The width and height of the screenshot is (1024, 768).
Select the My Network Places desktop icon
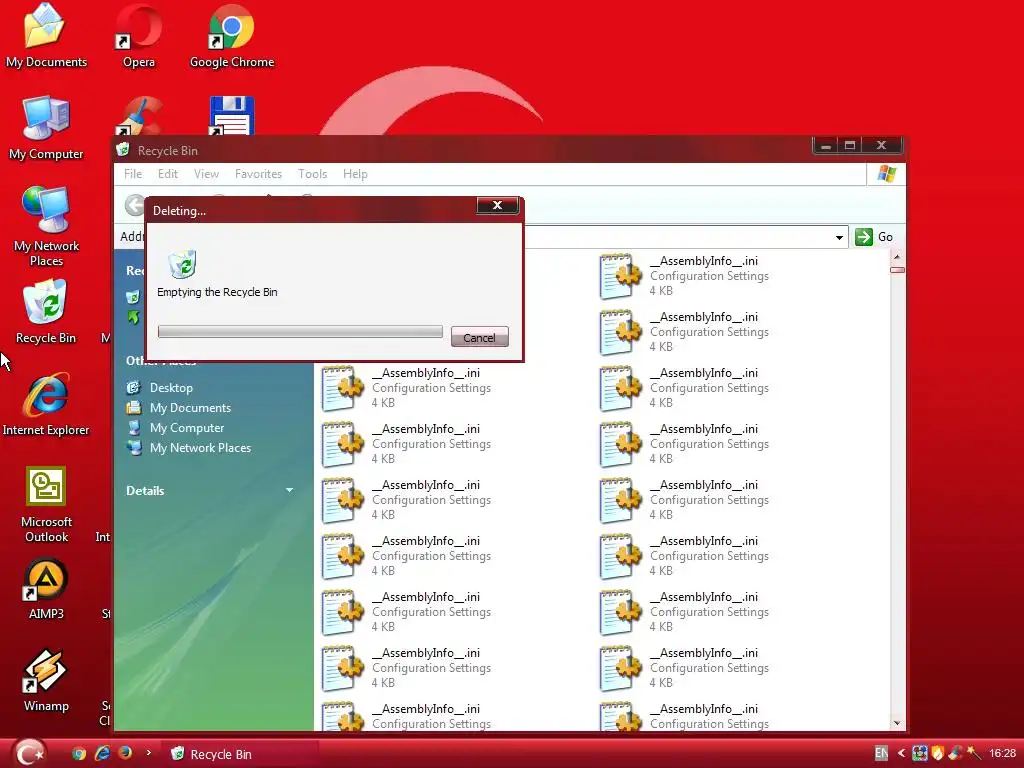(x=46, y=227)
